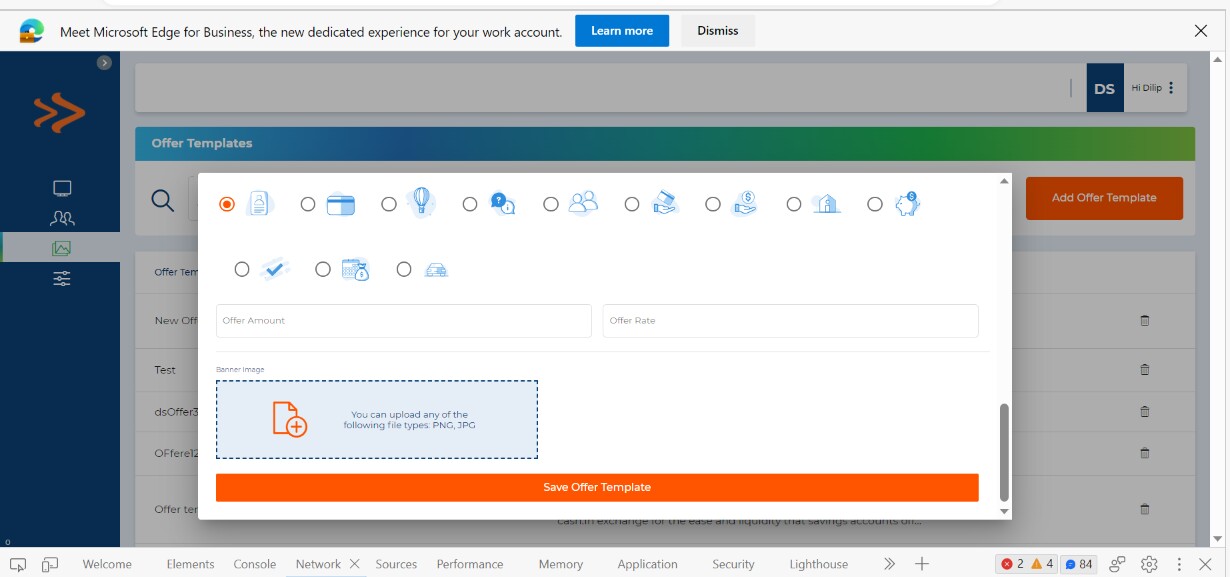1230x577 pixels.
Task: Expand the left sidebar with the chevron arrow
Action: tap(104, 62)
